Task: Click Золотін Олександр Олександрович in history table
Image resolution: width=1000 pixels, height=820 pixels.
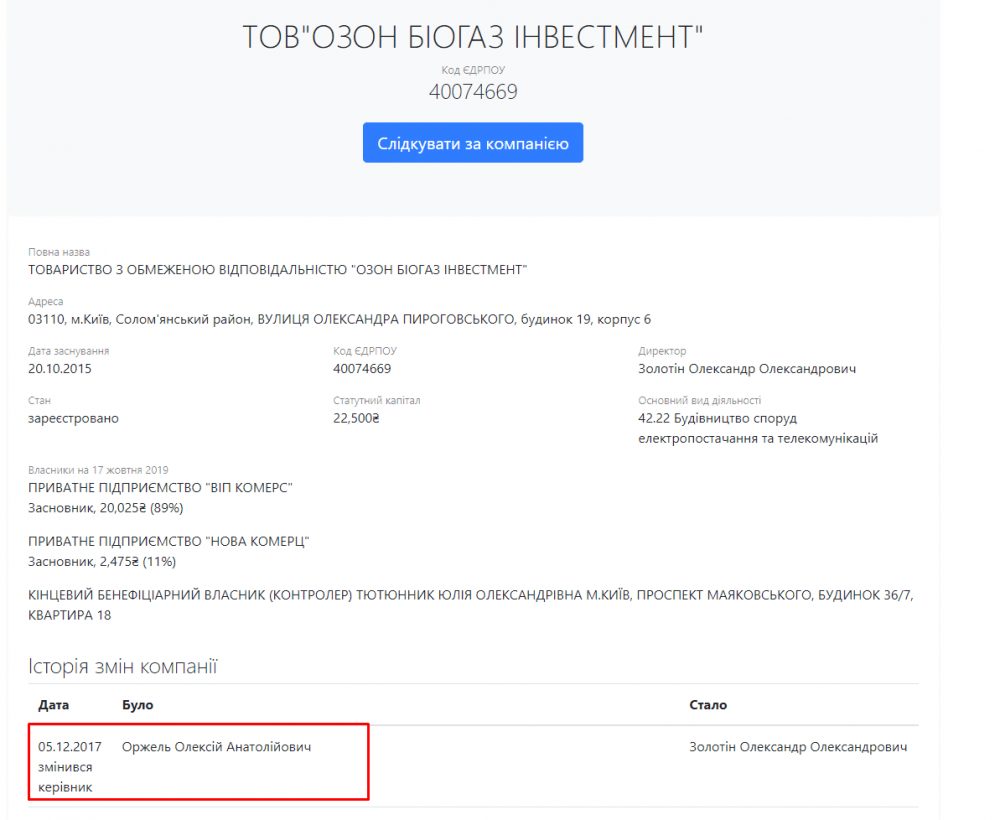Action: [x=798, y=747]
